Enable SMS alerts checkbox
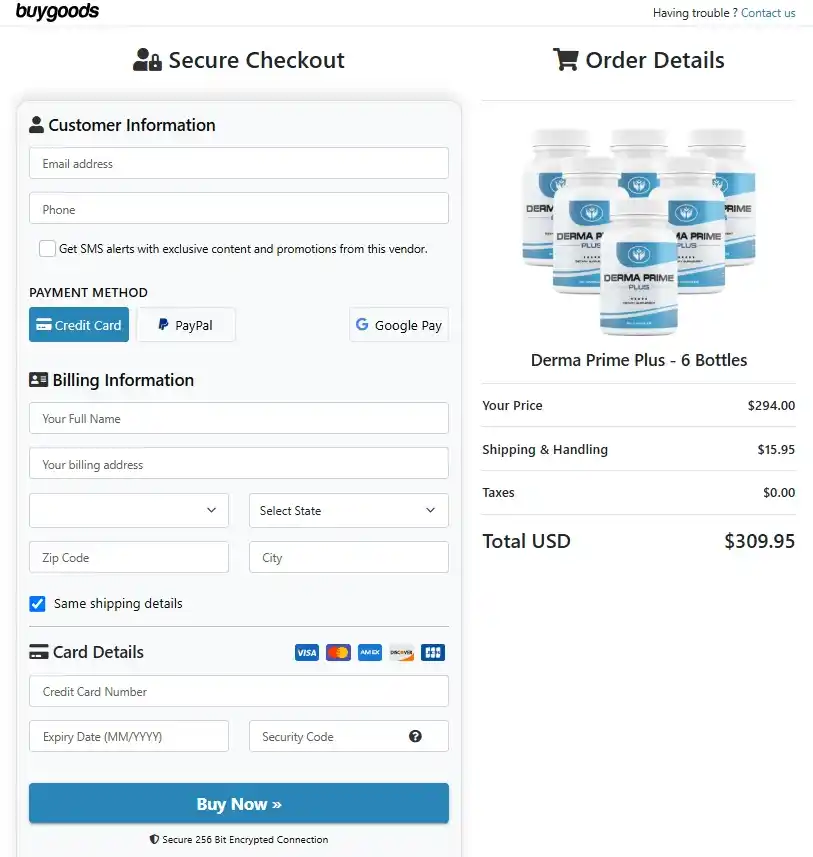 [x=48, y=248]
